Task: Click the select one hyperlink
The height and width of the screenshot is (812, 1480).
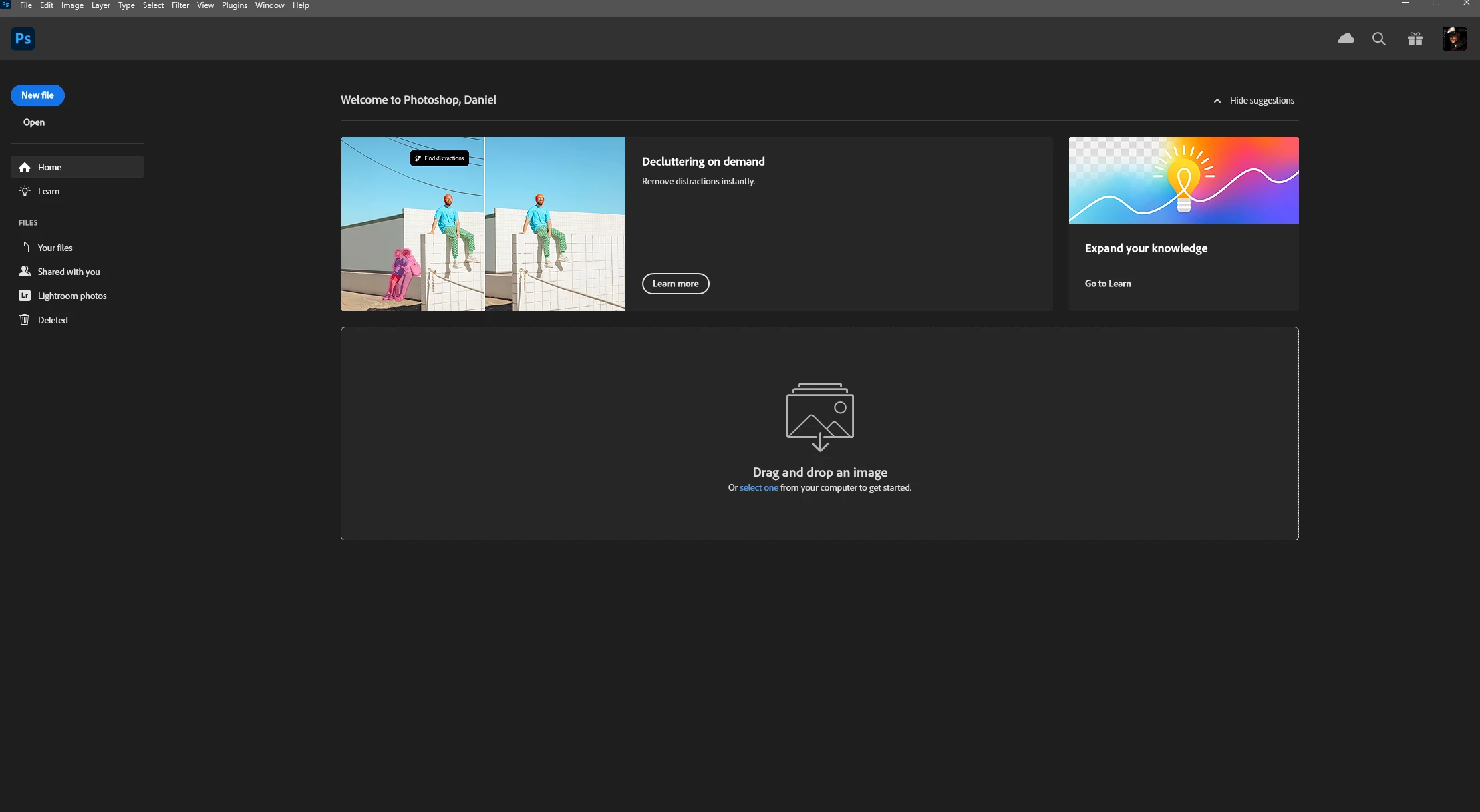Action: tap(758, 488)
